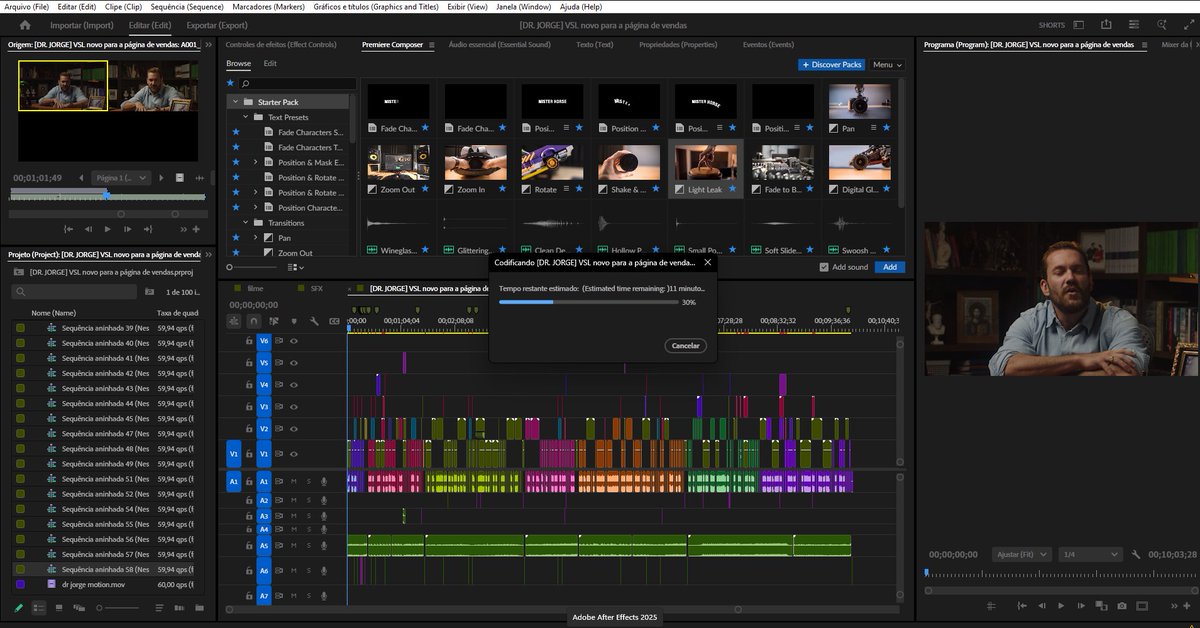Click the find bin icon beside Project search
Image resolution: width=1200 pixels, height=628 pixels.
pyautogui.click(x=149, y=292)
